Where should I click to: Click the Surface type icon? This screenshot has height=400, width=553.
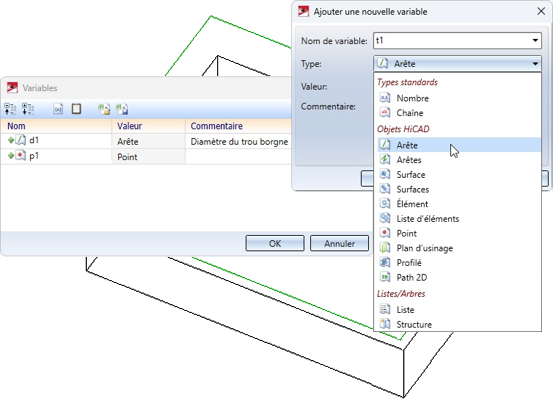[385, 174]
